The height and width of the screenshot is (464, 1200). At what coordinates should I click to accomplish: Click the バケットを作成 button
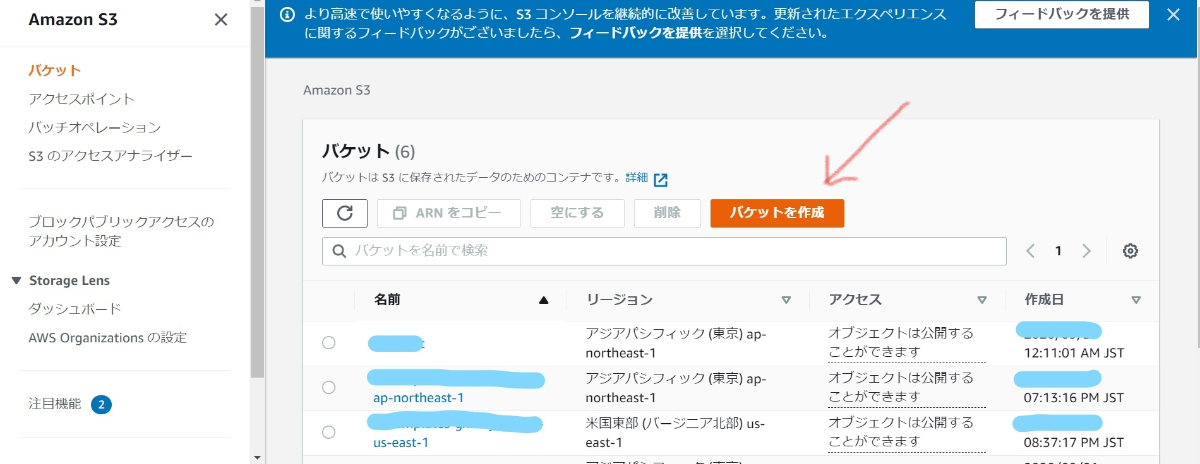coord(777,213)
